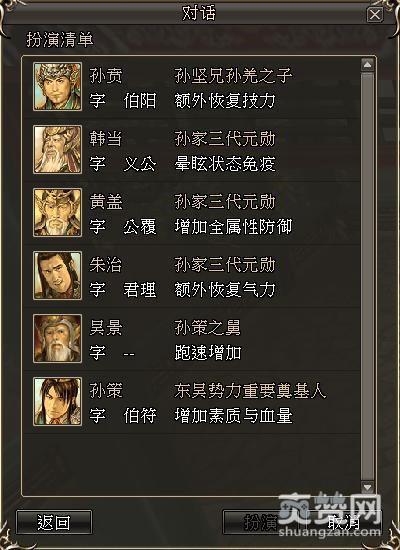Image resolution: width=400 pixels, height=550 pixels.
Task: Pick the row with 增加素质与血量
Action: pos(192,402)
